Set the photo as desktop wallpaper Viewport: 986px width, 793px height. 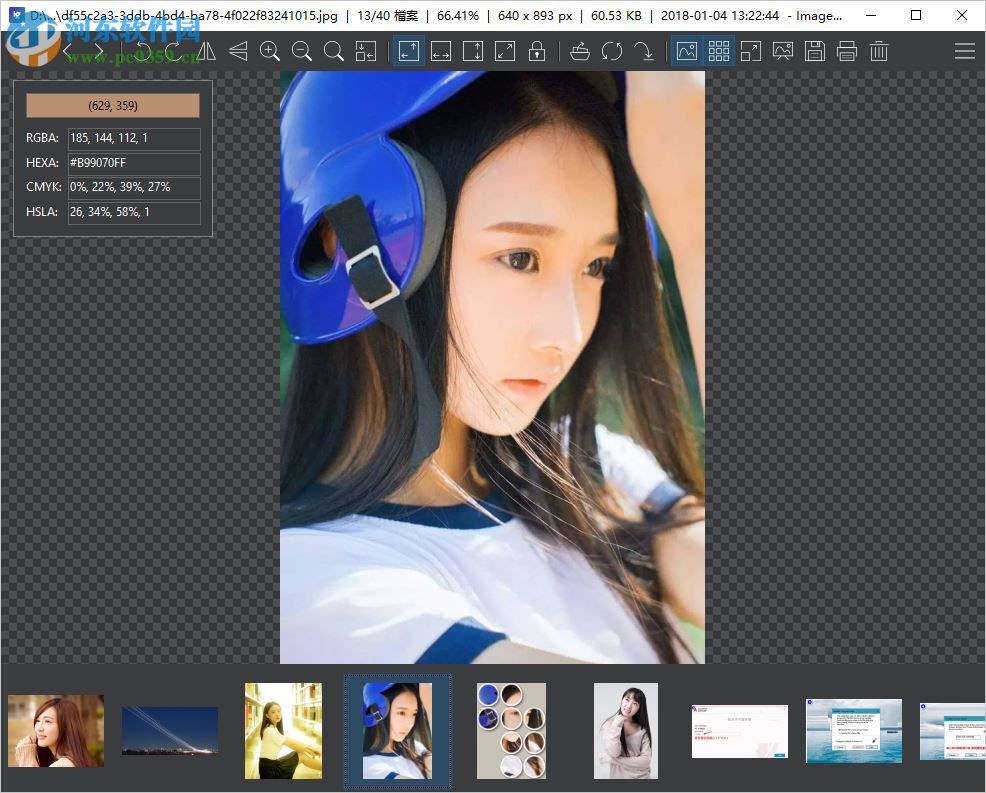tap(783, 50)
